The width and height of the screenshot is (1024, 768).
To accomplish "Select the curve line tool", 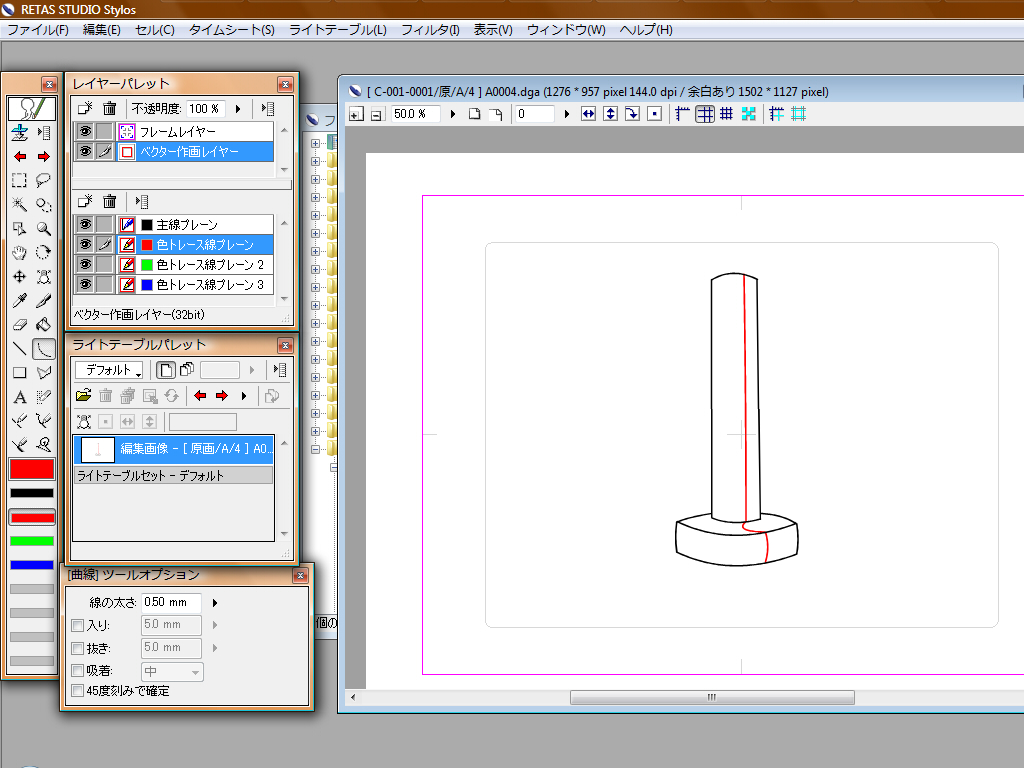I will [x=44, y=349].
